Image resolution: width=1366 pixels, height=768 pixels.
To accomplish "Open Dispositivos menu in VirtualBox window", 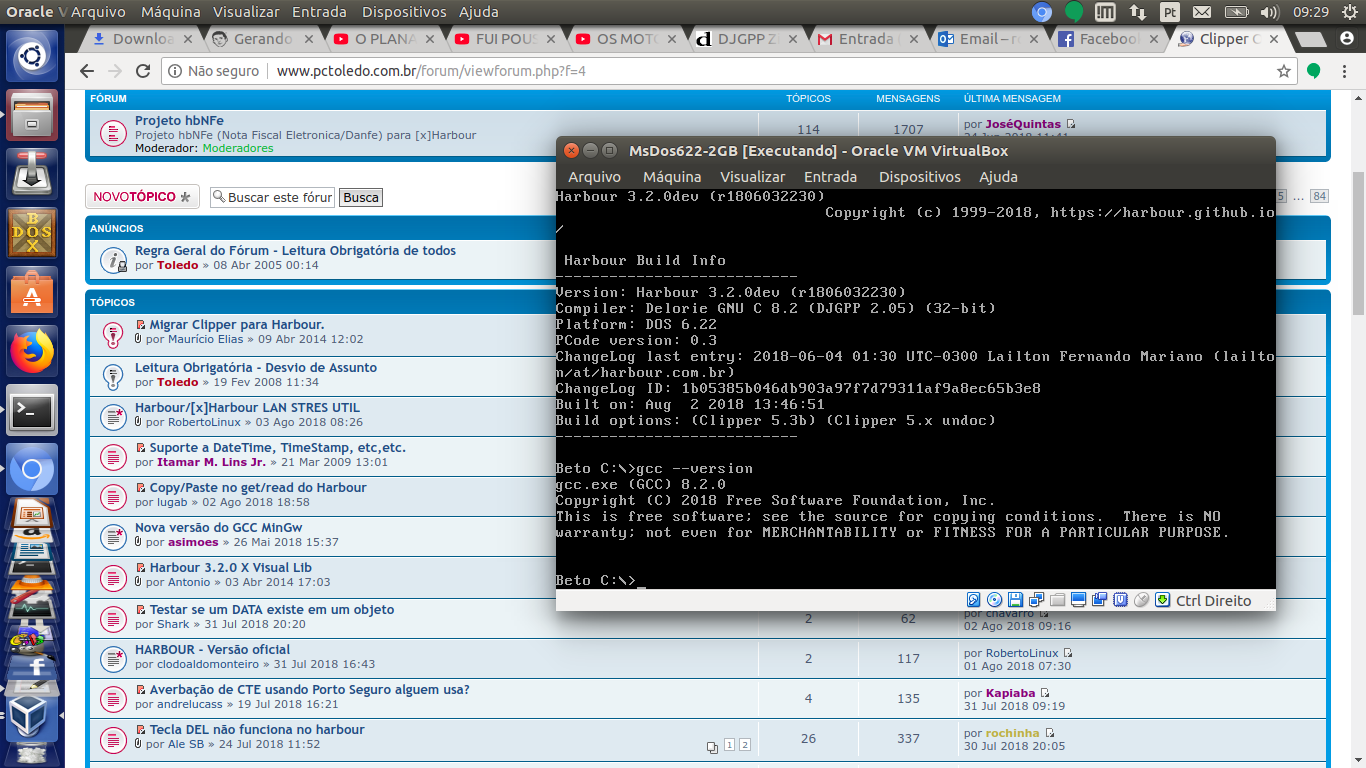I will (x=919, y=177).
